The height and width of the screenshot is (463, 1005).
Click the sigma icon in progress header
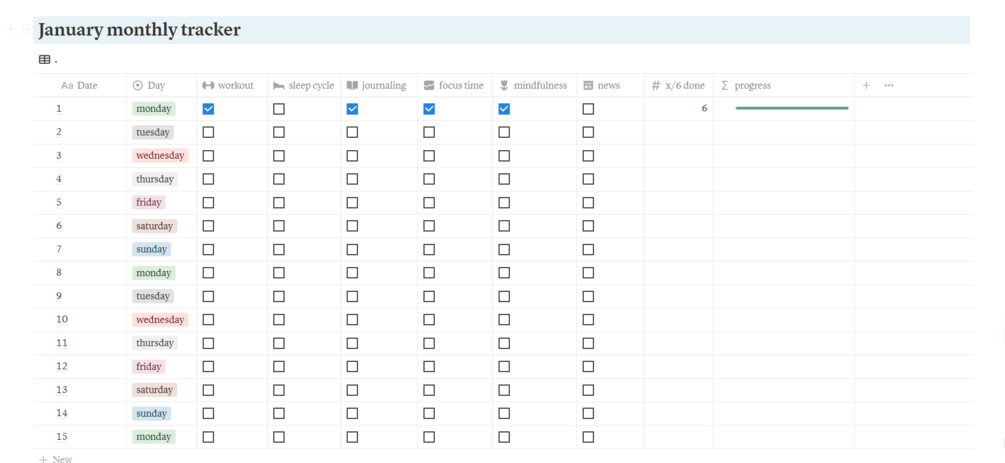point(725,85)
